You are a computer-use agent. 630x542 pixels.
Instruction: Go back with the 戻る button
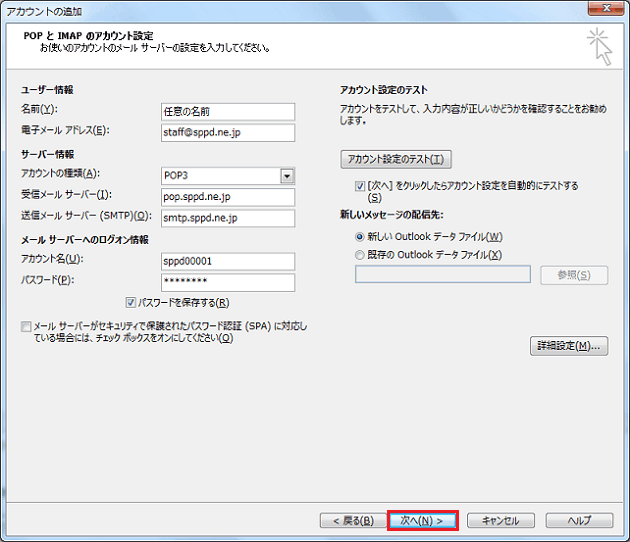pos(347,520)
